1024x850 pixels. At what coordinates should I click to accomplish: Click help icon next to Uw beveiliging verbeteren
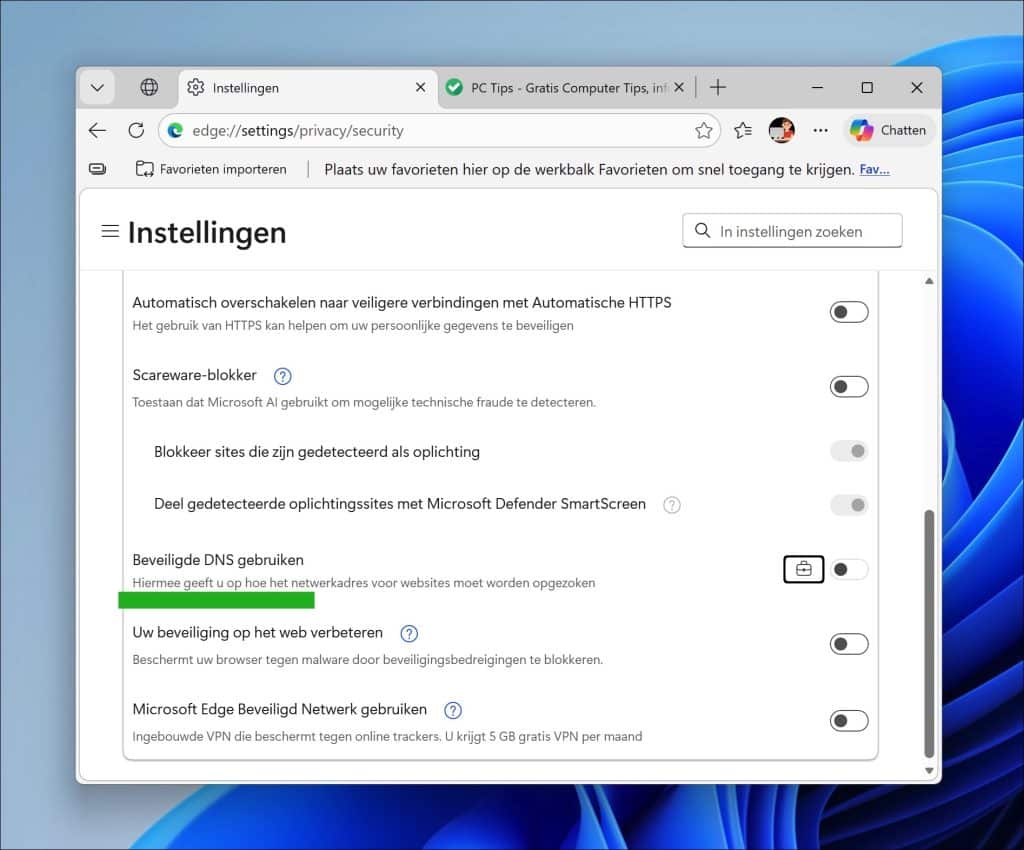[x=409, y=632]
